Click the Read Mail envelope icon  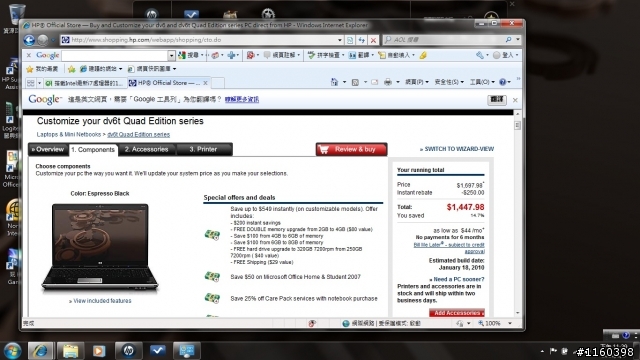coord(375,82)
